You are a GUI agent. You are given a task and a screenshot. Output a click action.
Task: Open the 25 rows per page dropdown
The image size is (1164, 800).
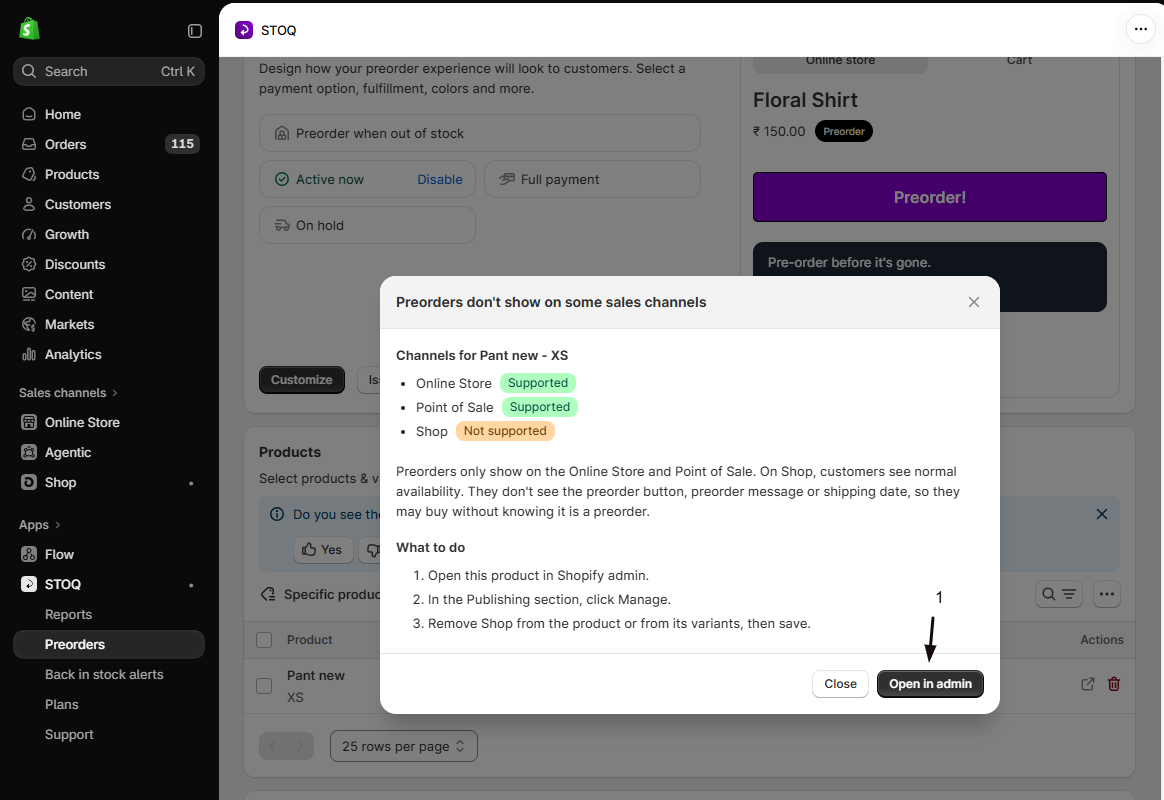click(x=404, y=747)
